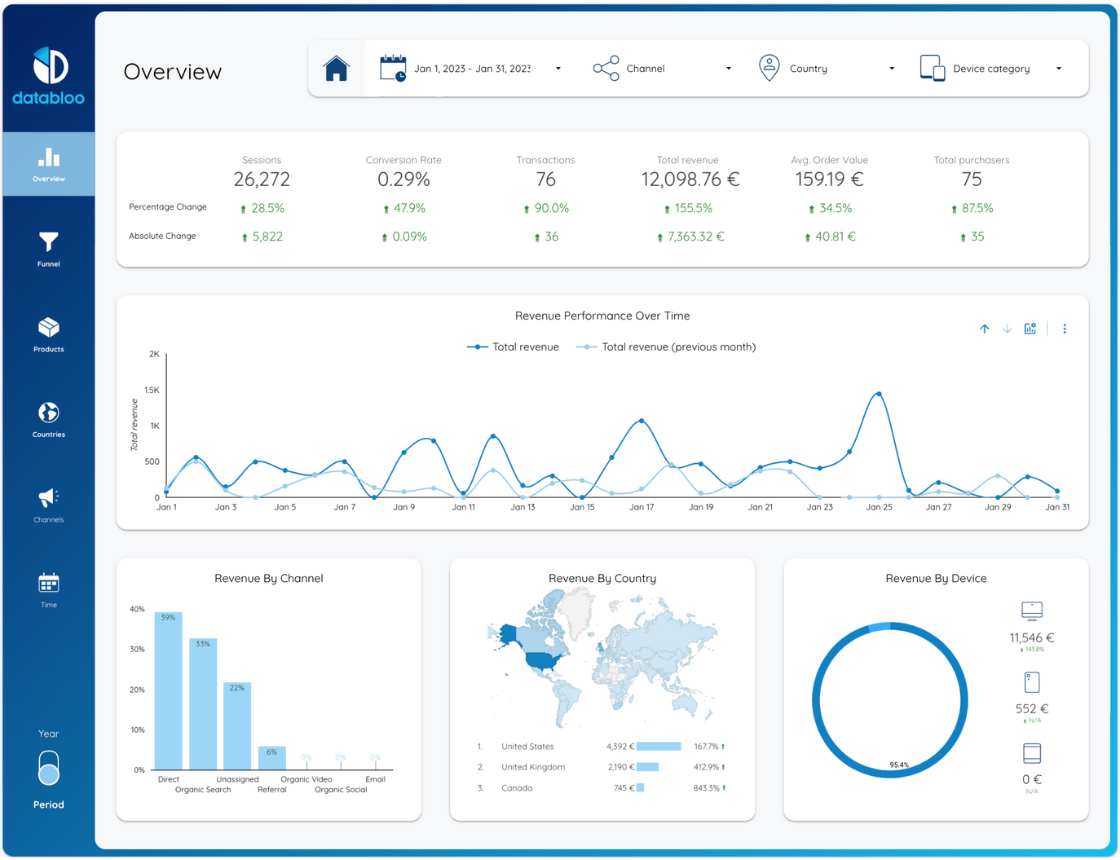Viewport: 1120px width, 860px height.
Task: Click the drill down arrow on revenue chart
Action: (x=1007, y=329)
